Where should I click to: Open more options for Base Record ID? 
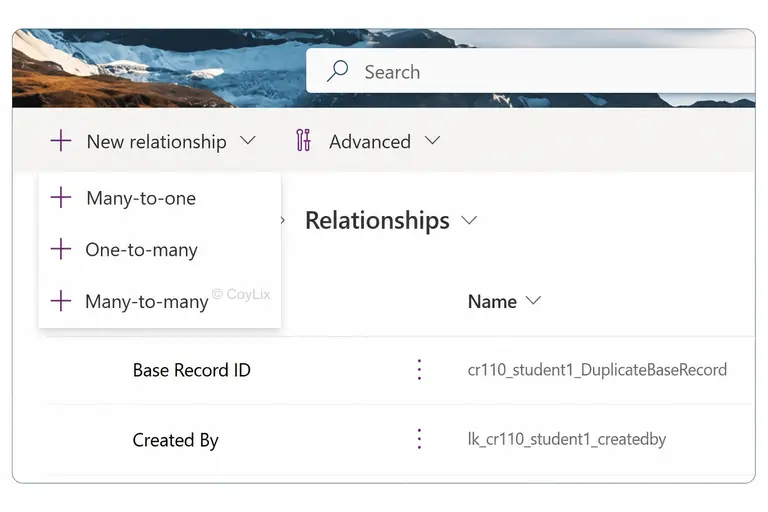pyautogui.click(x=419, y=369)
